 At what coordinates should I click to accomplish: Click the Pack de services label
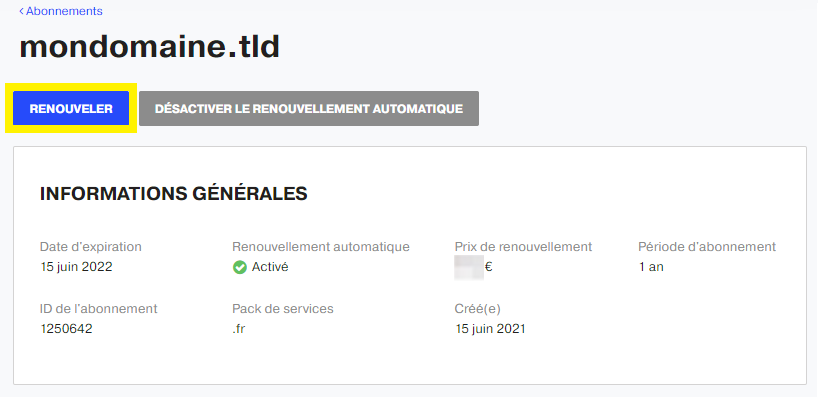point(283,309)
